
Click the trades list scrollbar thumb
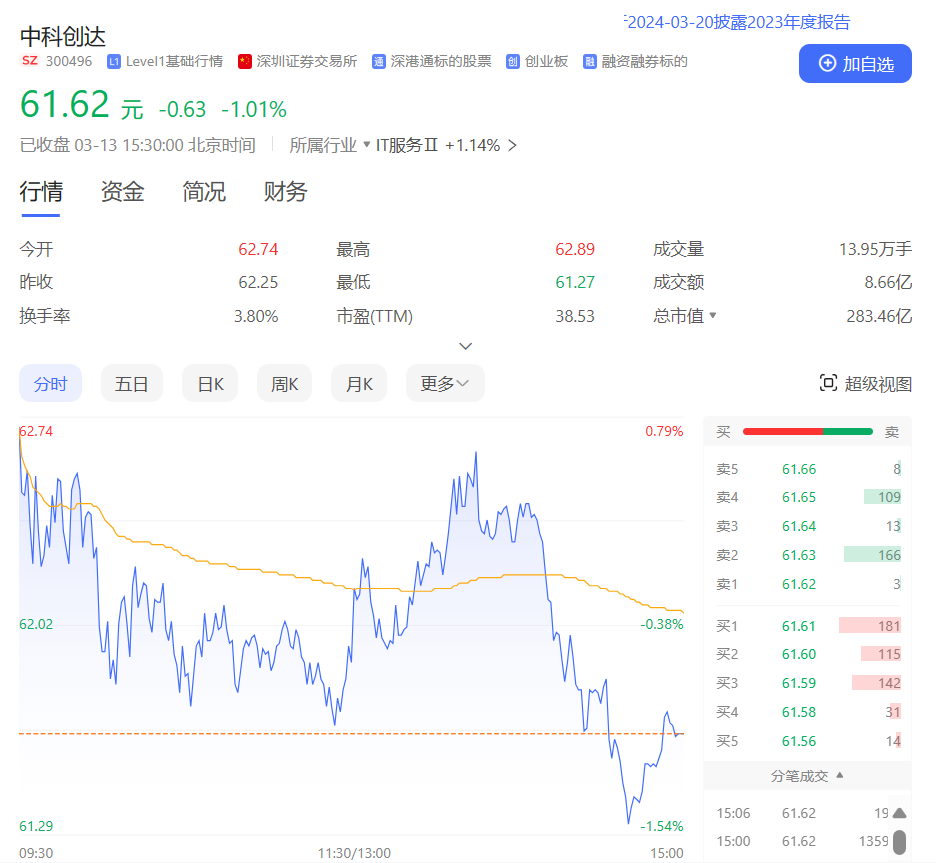point(899,842)
